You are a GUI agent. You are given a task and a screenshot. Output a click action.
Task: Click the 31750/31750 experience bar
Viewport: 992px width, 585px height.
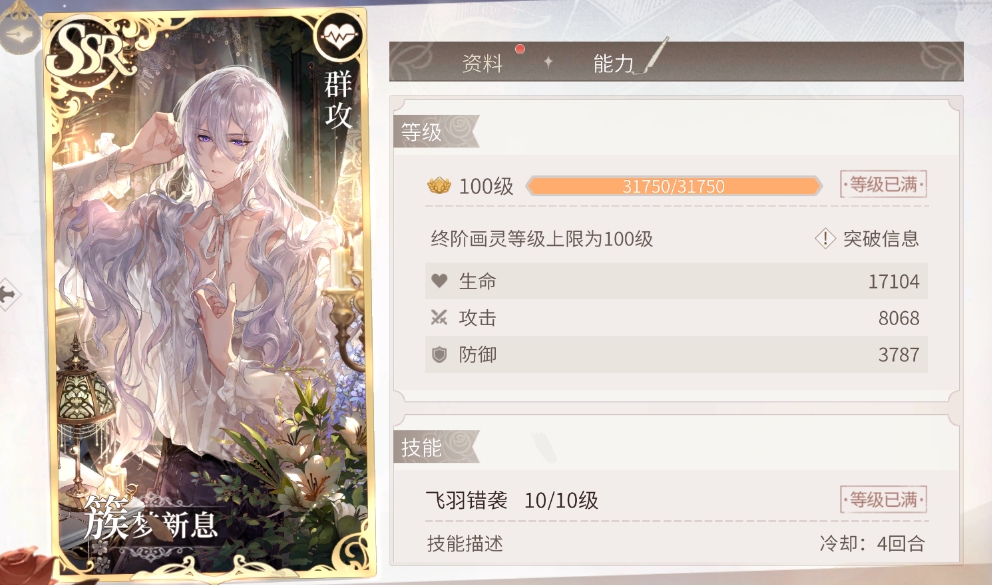coord(674,186)
